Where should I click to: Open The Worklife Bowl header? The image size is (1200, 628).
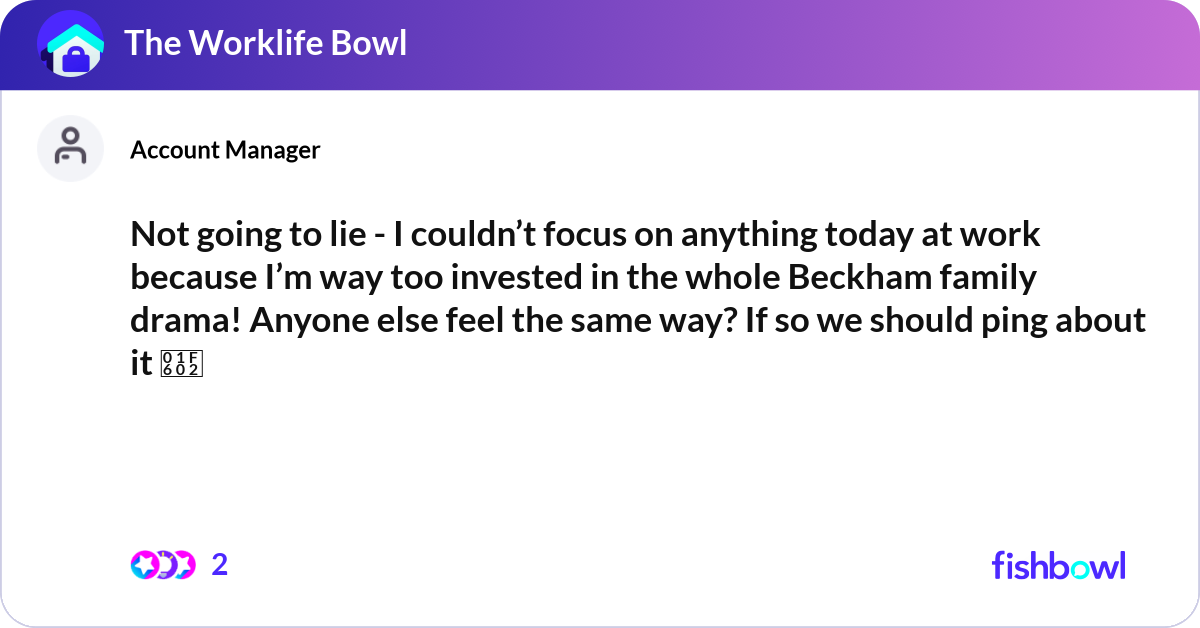pyautogui.click(x=266, y=43)
